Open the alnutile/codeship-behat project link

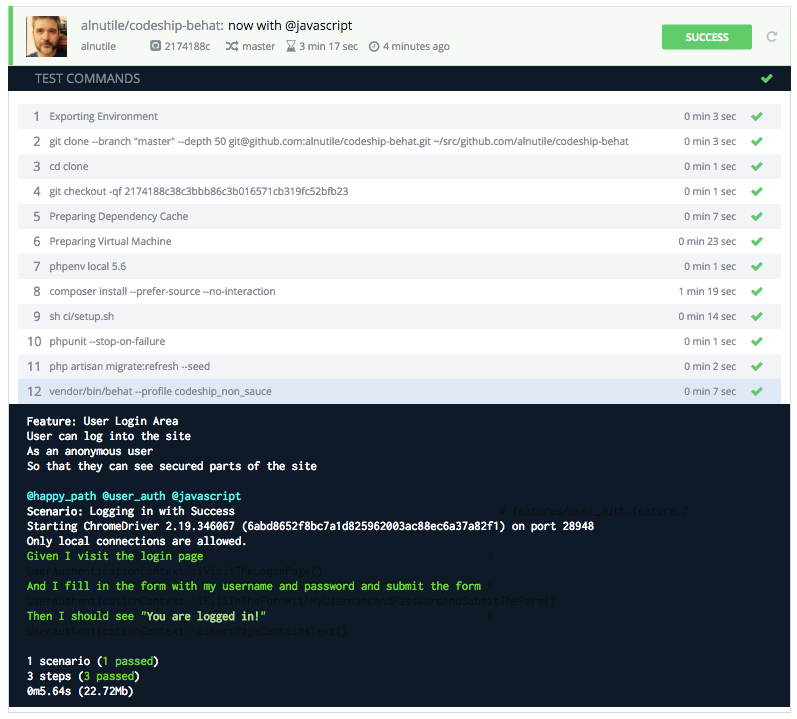[152, 25]
